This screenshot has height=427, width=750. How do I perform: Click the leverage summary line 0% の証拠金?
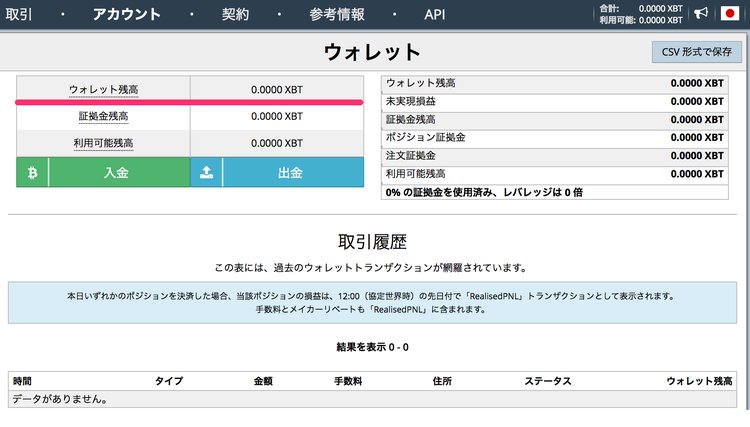point(555,192)
